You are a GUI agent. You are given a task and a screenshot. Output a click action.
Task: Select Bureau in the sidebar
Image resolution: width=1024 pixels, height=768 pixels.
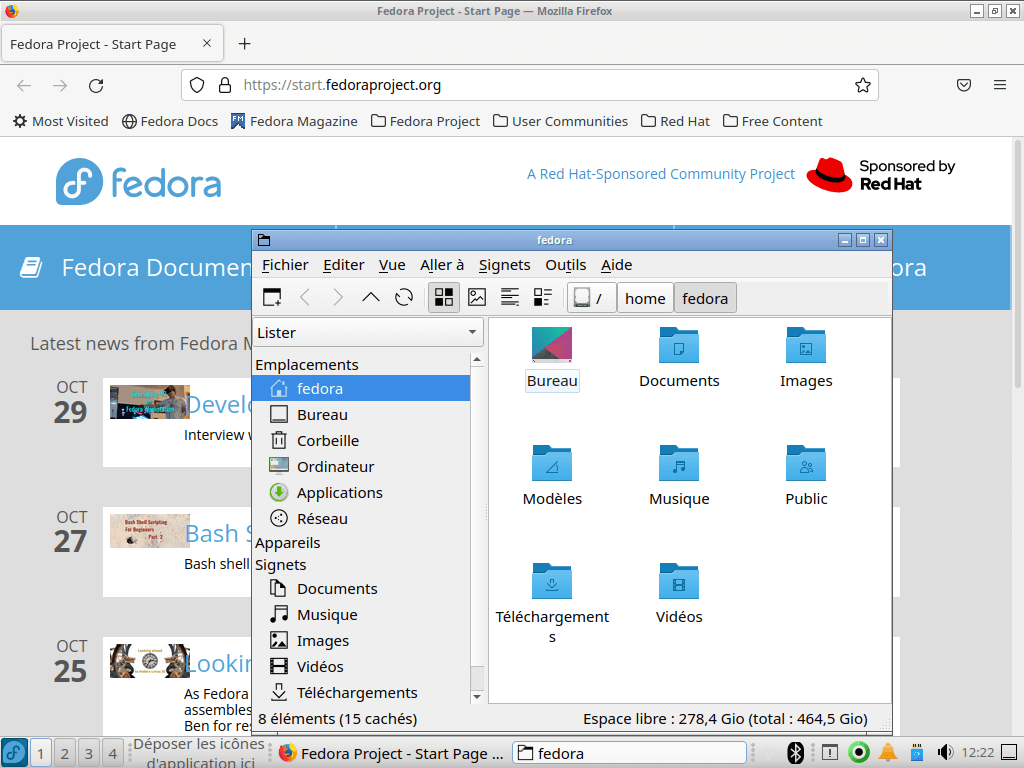pos(361,415)
